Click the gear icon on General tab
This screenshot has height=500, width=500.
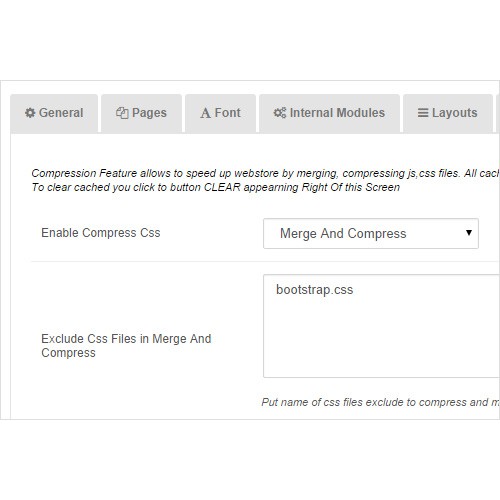click(x=30, y=113)
